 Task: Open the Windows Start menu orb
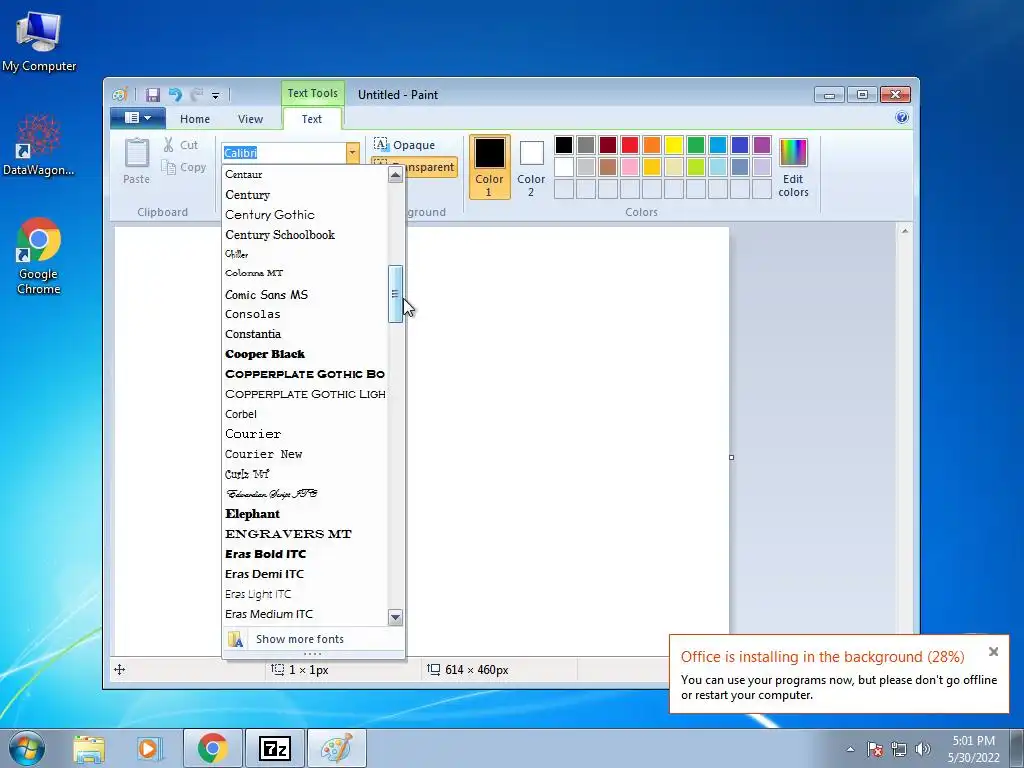click(x=27, y=748)
